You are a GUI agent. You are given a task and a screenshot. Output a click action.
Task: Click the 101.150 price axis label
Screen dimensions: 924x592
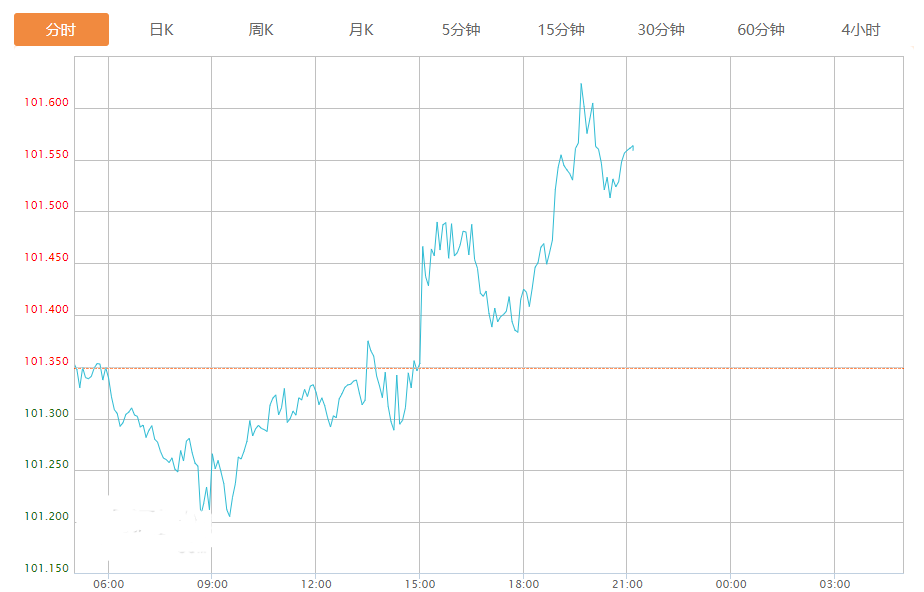(47, 569)
